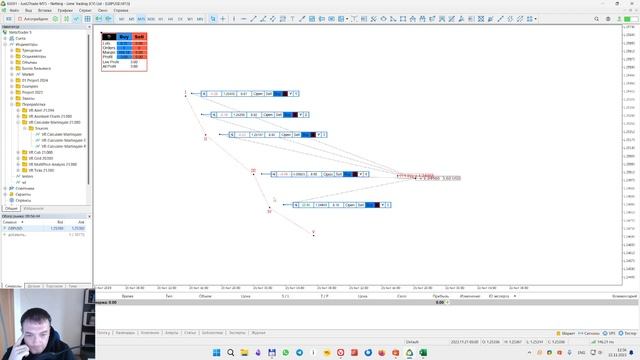Toggle the chart grid icon
The height and width of the screenshot is (360, 640).
[x=87, y=19]
